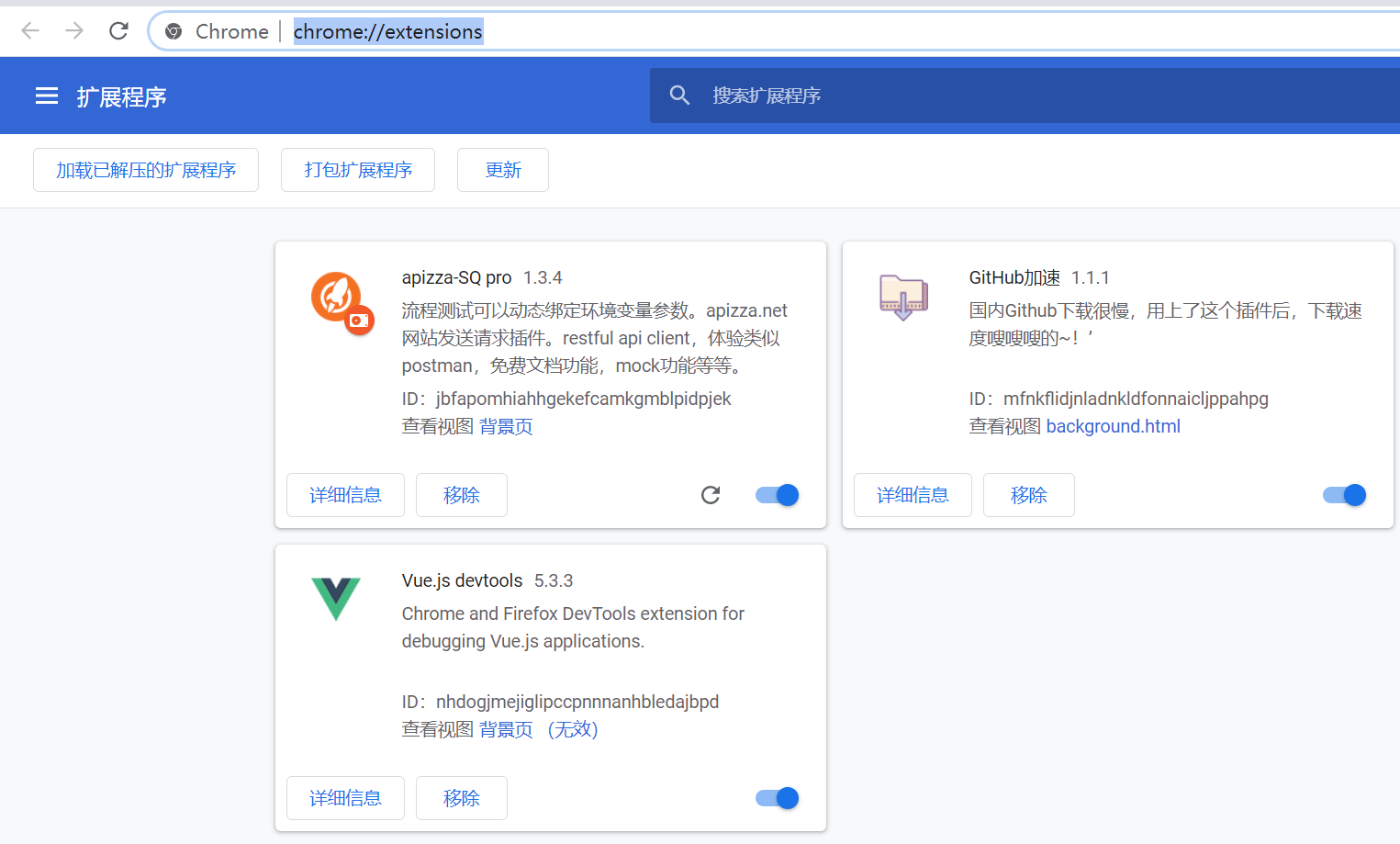1400x844 pixels.
Task: Reload the page with refresh icon
Action: pyautogui.click(x=118, y=31)
